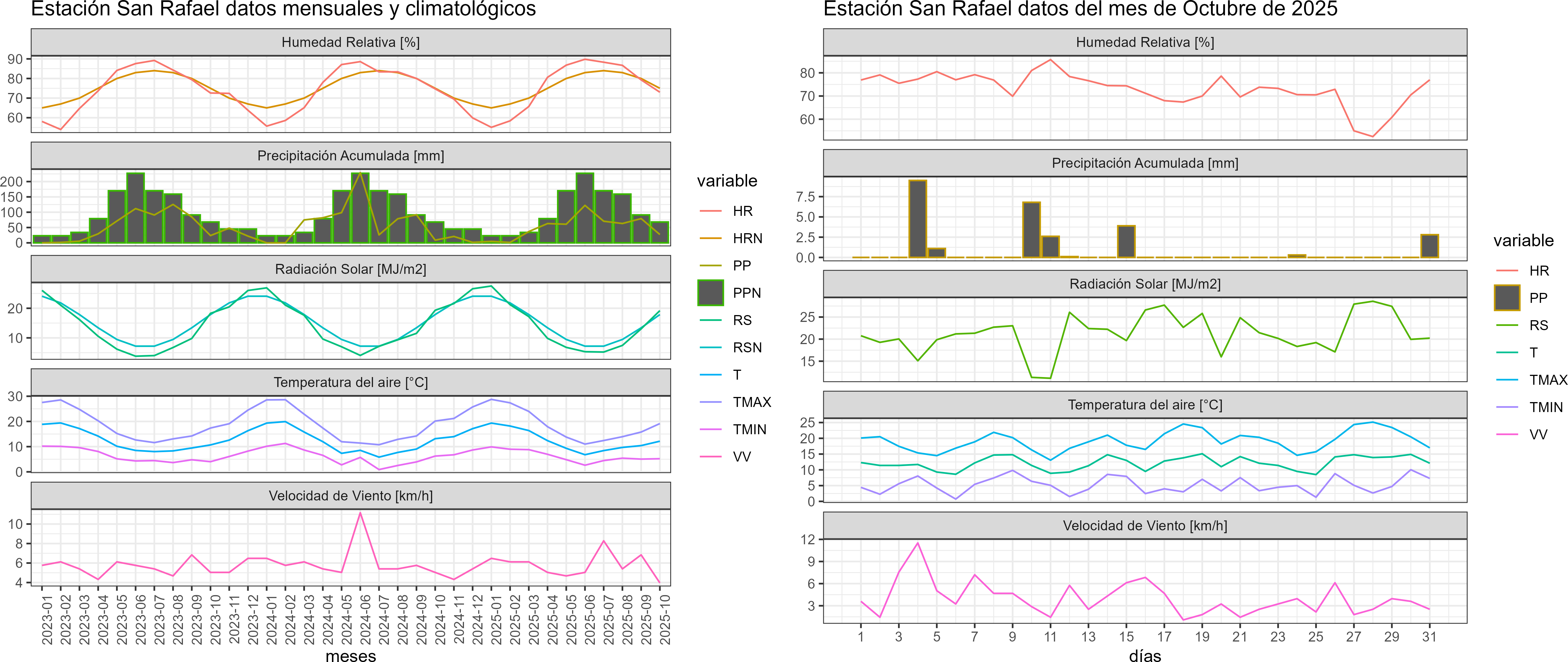Image resolution: width=1568 pixels, height=662 pixels.
Task: Click the HR legend line in left legend
Action: point(710,211)
